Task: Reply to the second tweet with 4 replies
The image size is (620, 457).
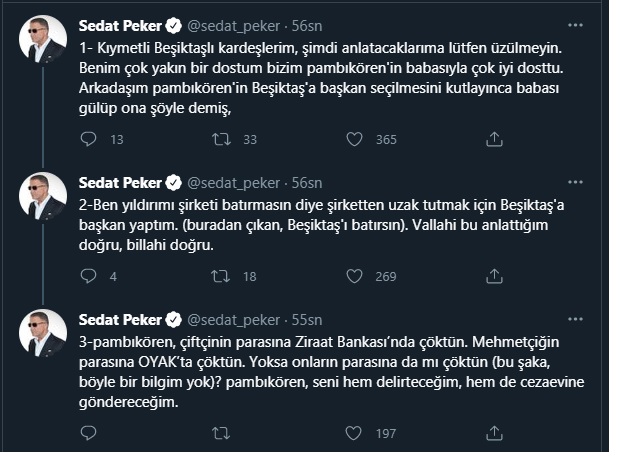Action: click(87, 276)
